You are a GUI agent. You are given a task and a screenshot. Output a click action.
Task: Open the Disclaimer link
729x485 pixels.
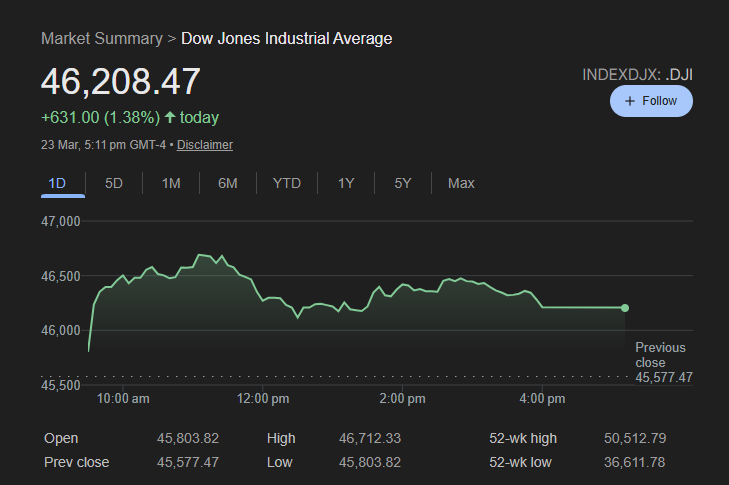[x=205, y=145]
